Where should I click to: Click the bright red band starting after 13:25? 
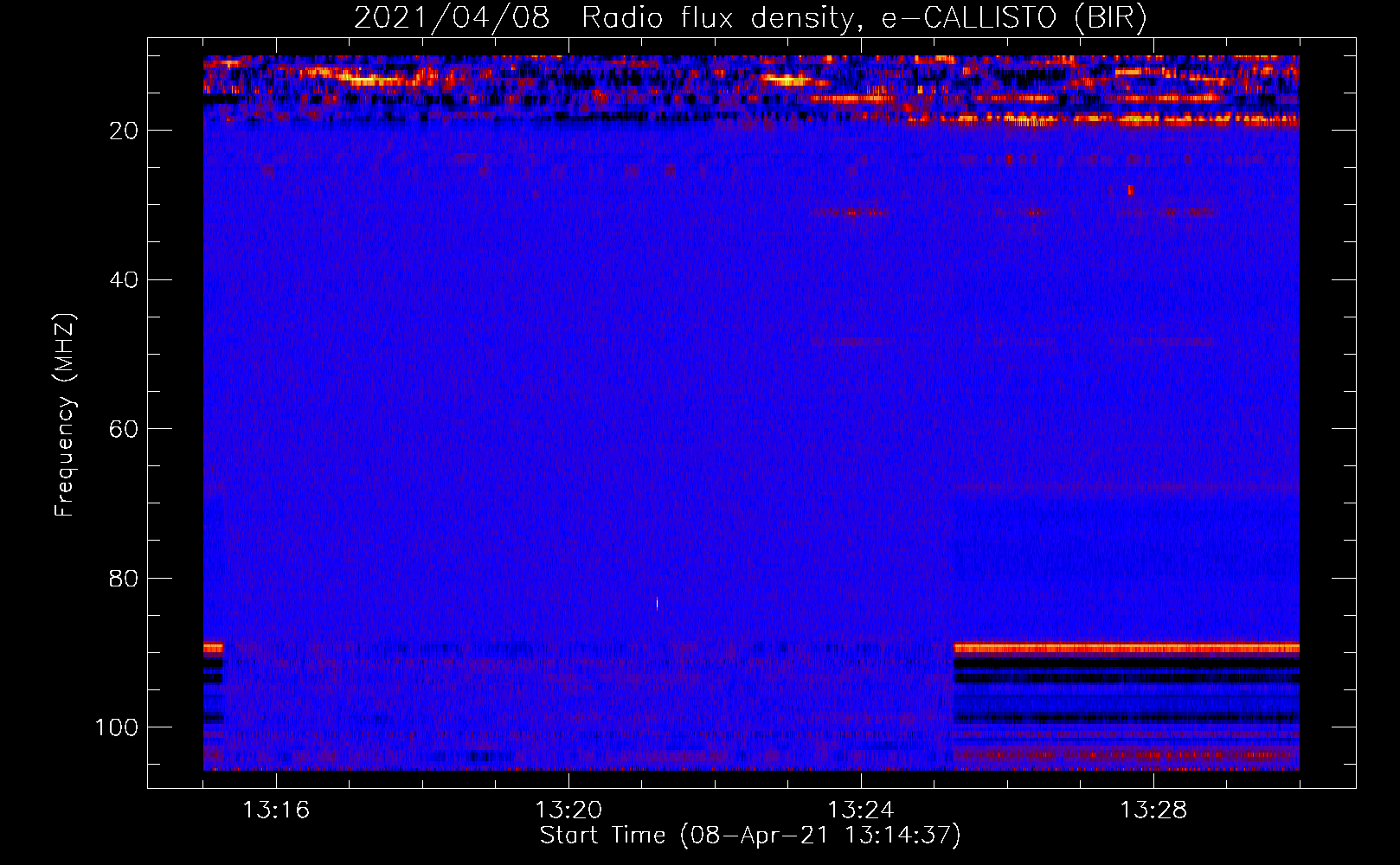tap(1126, 647)
